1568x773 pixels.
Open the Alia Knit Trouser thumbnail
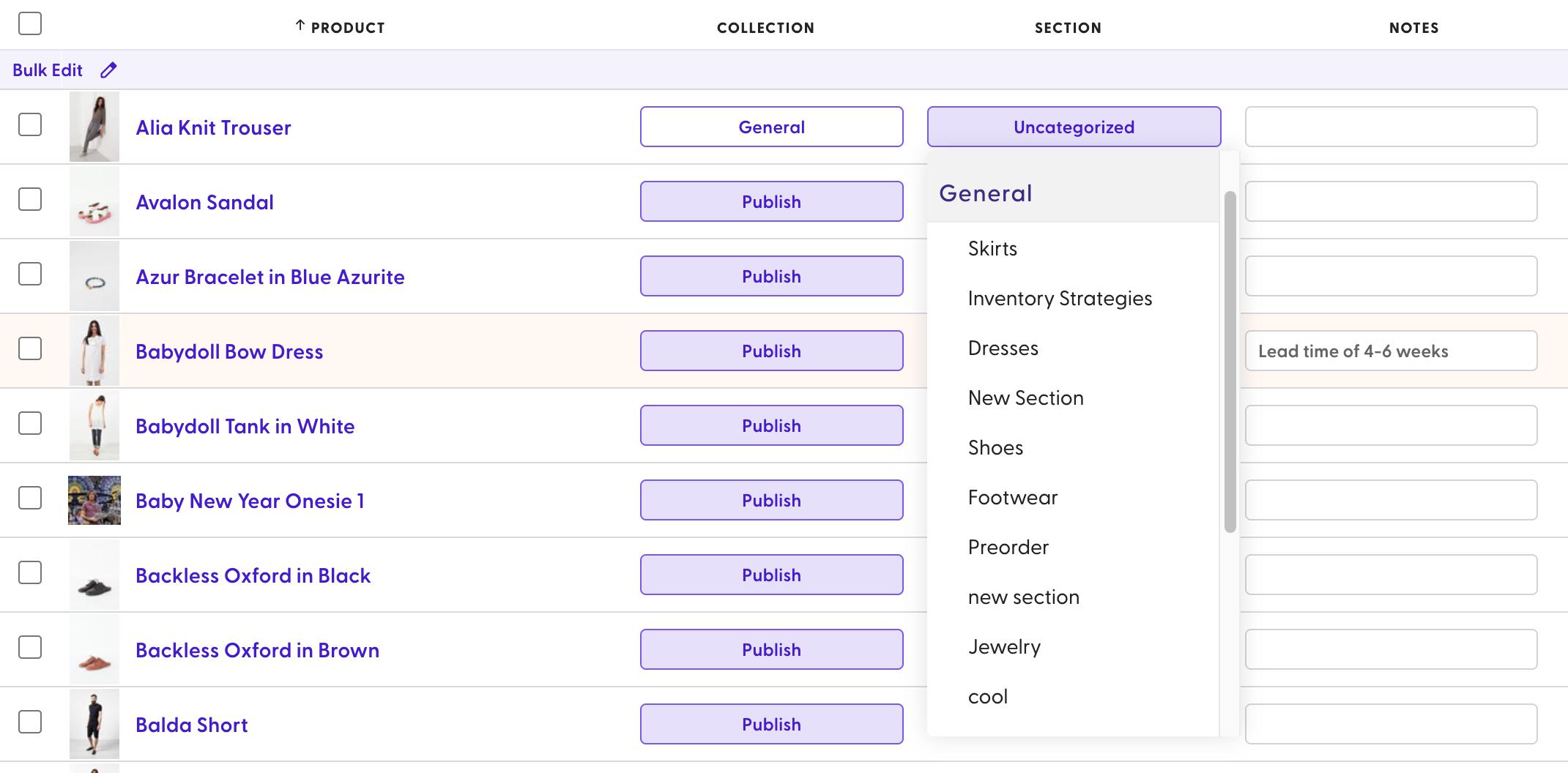tap(94, 127)
